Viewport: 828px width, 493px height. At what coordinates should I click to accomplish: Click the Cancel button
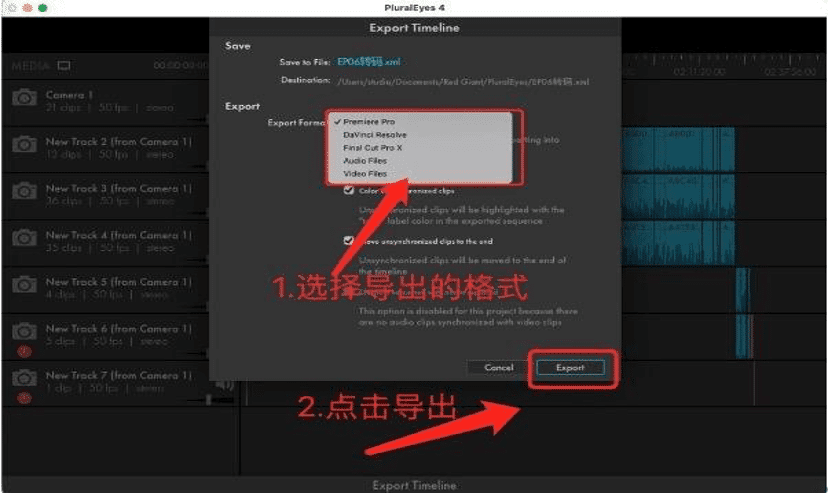coord(498,367)
